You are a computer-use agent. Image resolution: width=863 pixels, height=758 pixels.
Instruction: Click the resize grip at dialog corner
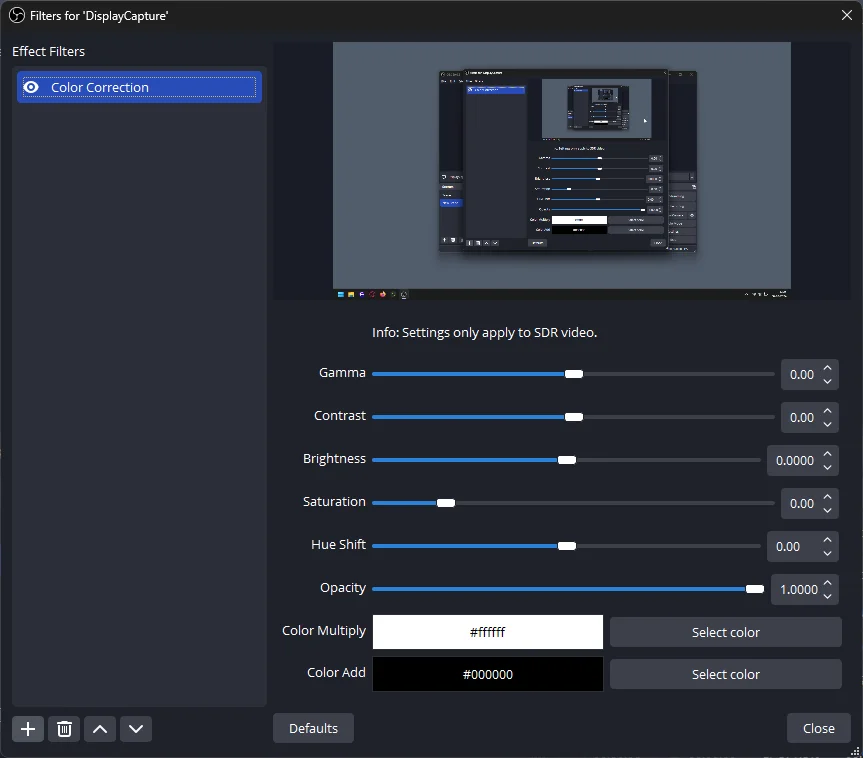[x=855, y=750]
